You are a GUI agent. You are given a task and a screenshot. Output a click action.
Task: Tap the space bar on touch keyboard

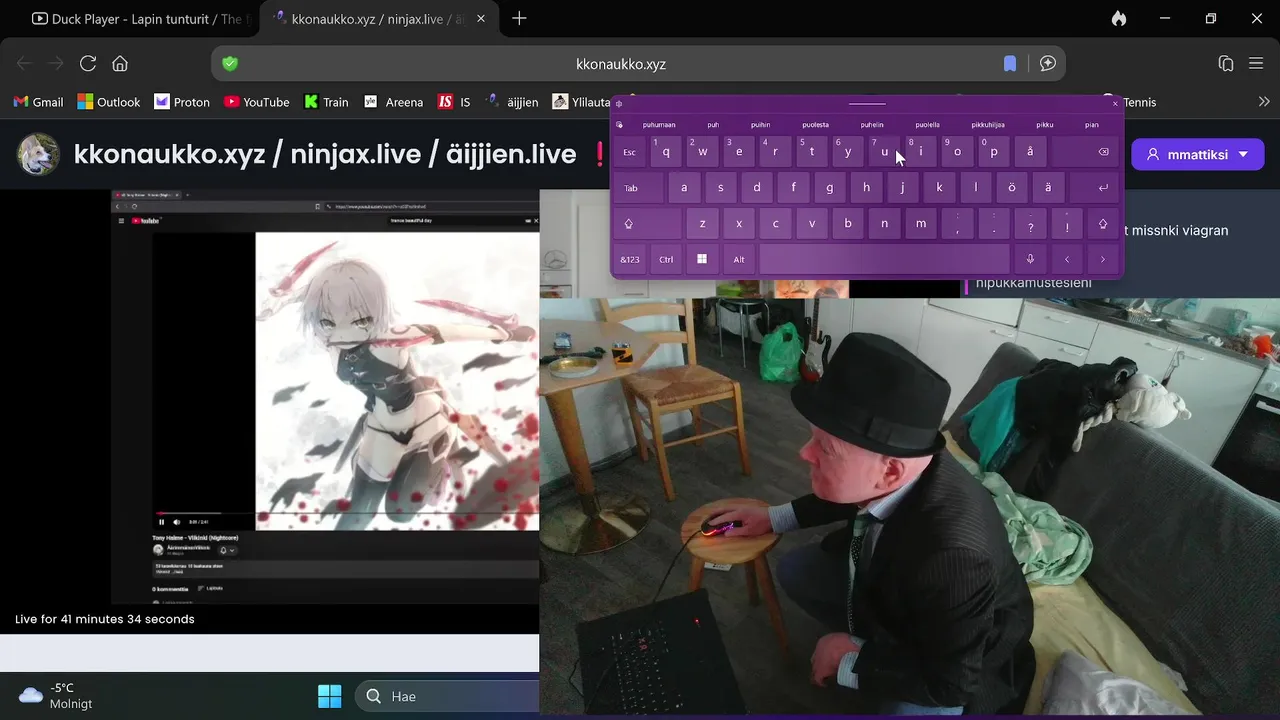click(885, 259)
